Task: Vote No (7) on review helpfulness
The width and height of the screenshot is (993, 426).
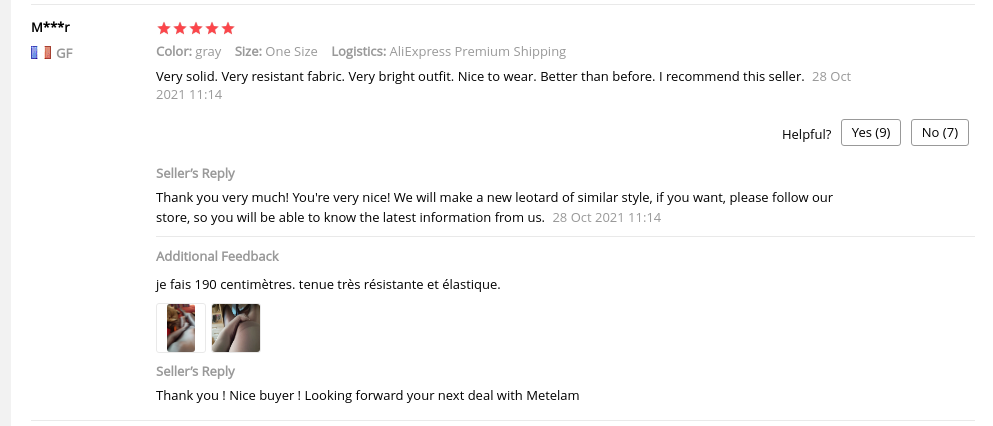Action: click(x=939, y=133)
